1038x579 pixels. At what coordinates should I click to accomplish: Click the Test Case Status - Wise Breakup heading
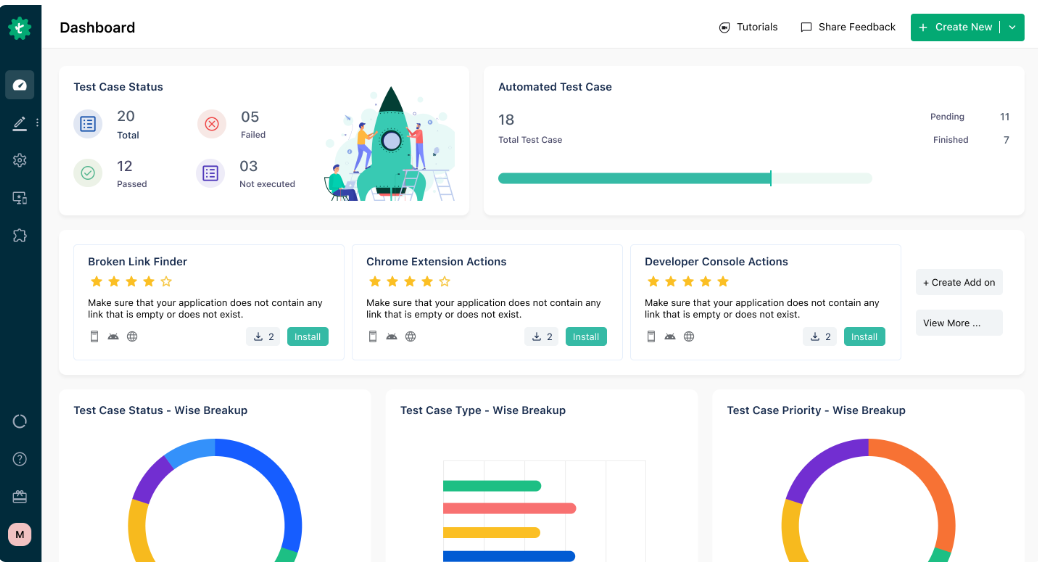pos(160,410)
